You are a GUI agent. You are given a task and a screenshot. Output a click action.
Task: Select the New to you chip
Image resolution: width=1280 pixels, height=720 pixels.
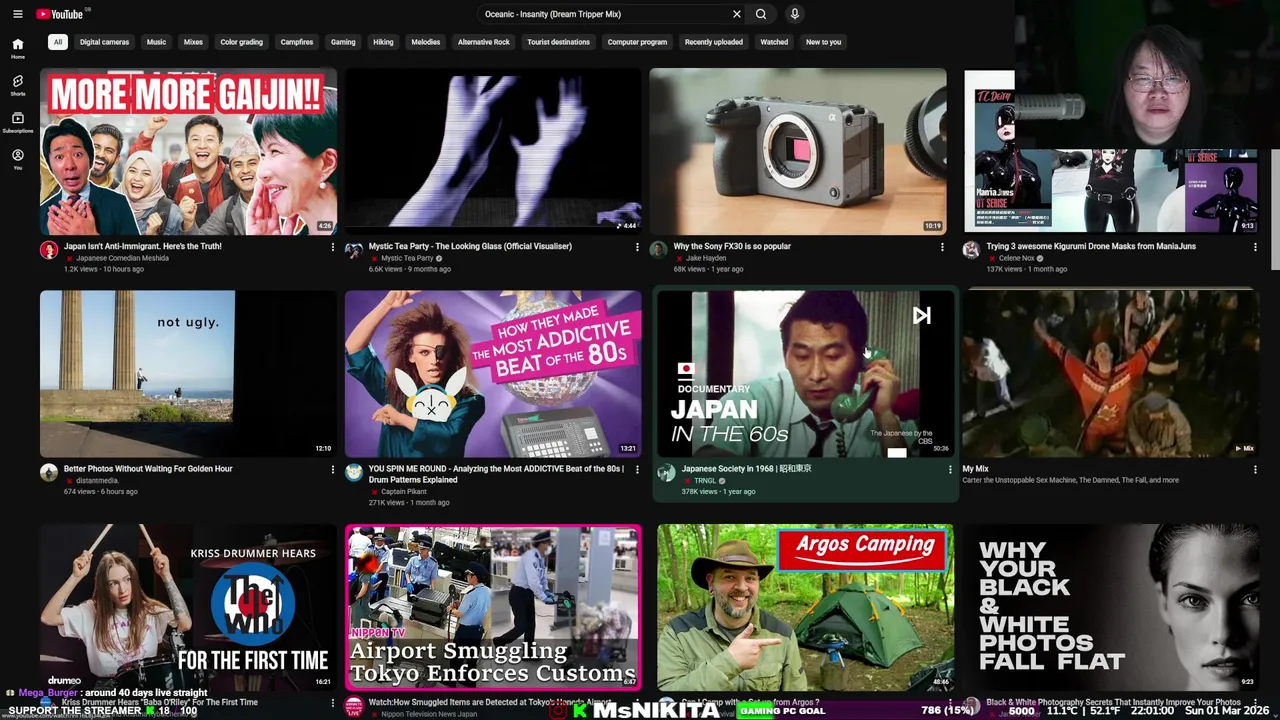pos(823,42)
